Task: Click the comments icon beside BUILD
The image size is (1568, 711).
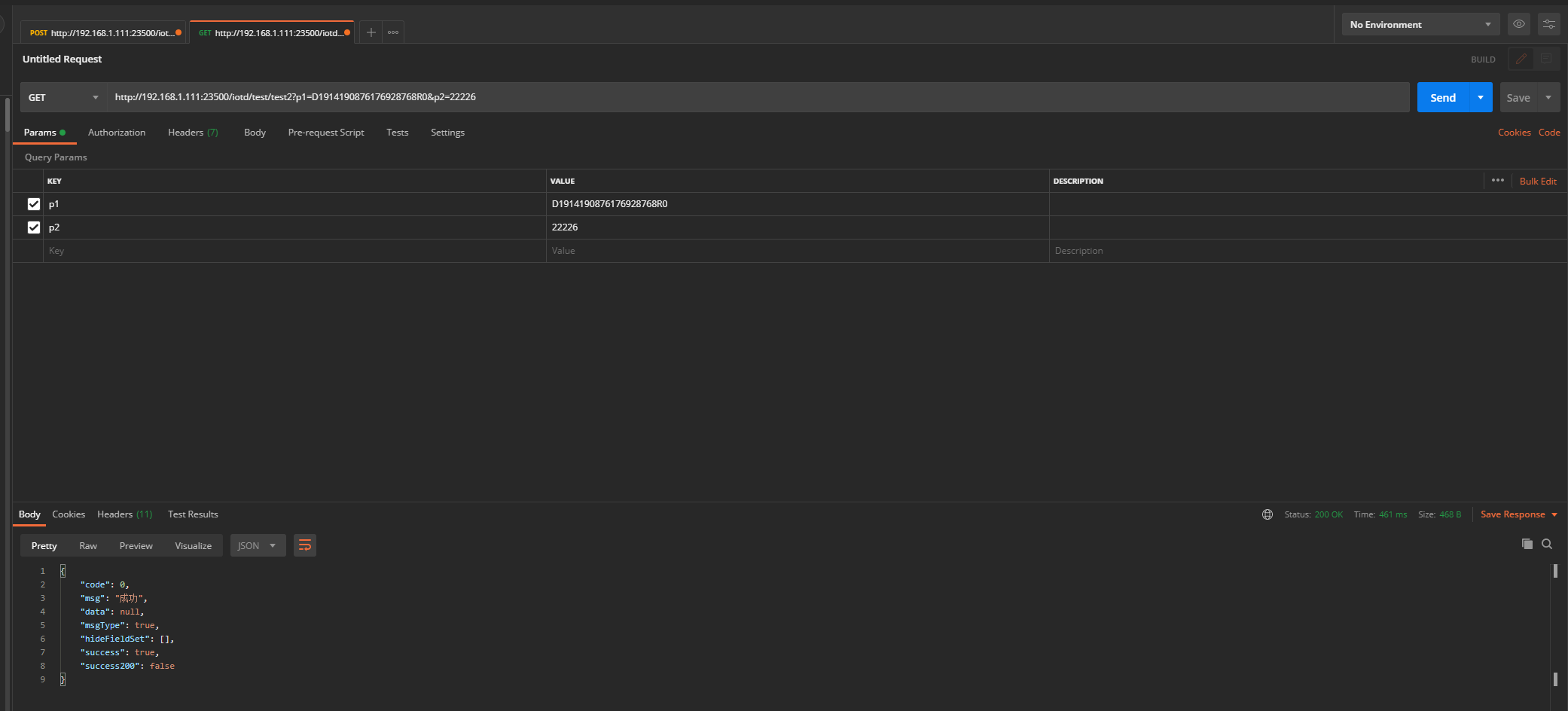Action: (x=1546, y=59)
